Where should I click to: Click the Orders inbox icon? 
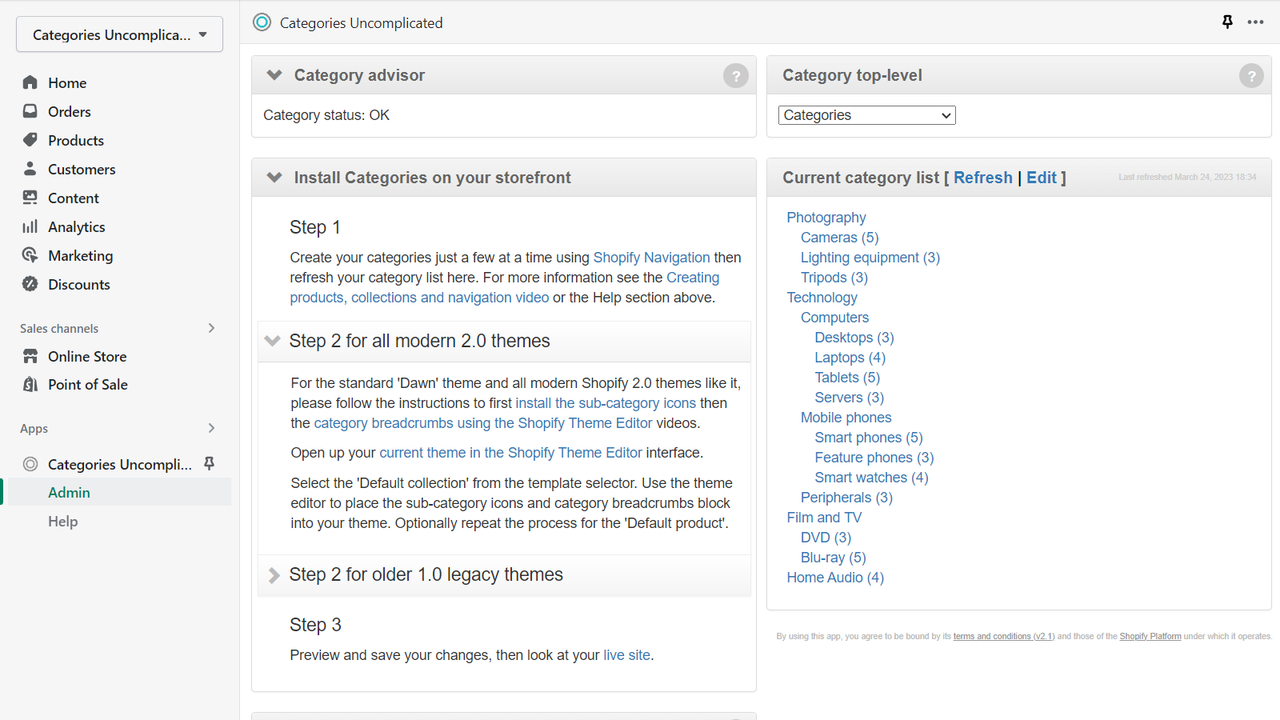tap(30, 112)
